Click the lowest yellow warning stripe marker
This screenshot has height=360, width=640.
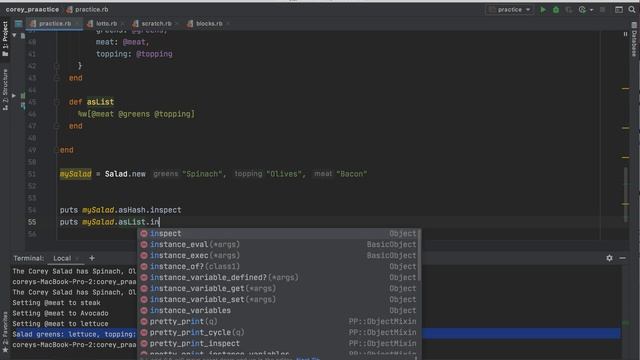(625, 204)
